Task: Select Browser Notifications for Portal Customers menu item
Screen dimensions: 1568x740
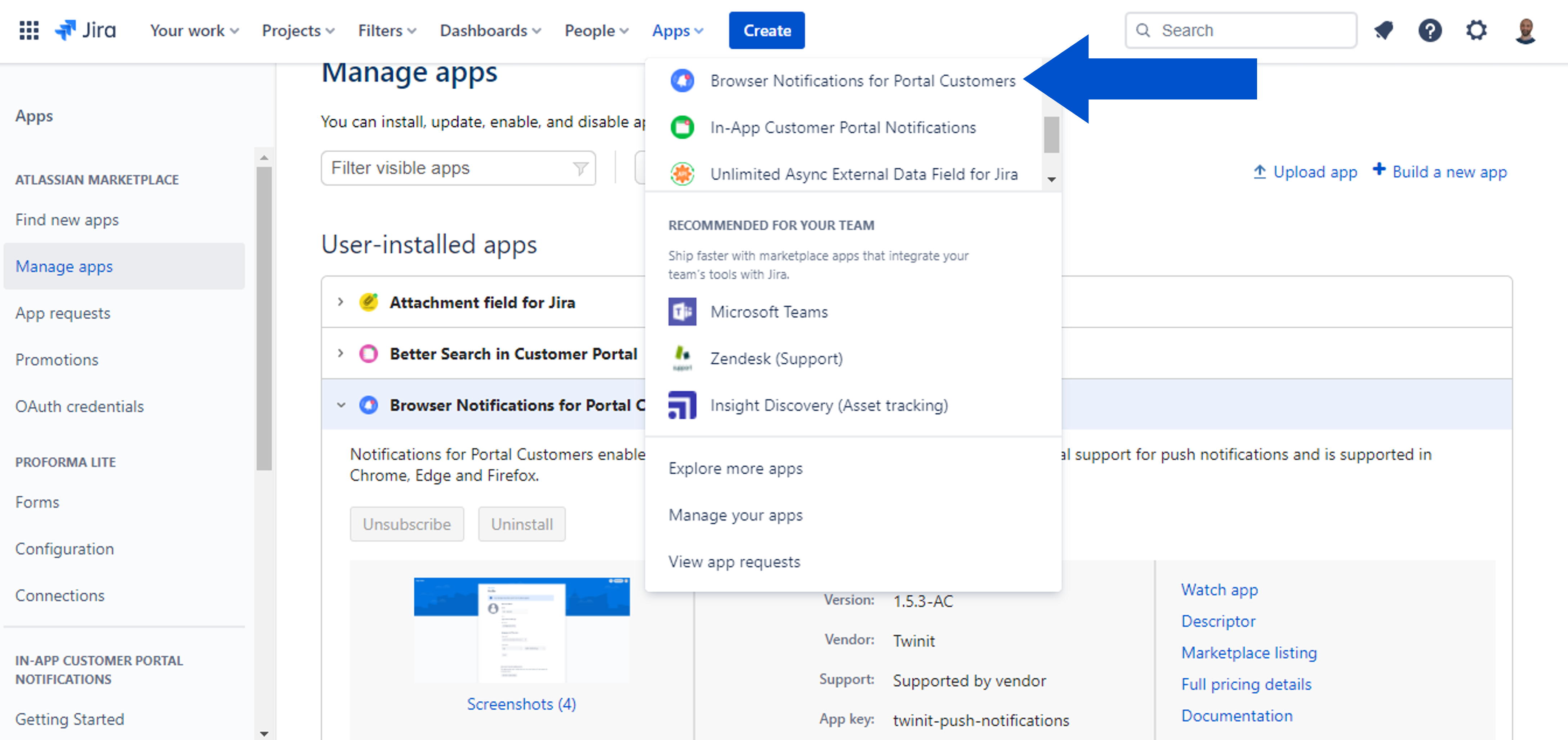Action: coord(844,80)
